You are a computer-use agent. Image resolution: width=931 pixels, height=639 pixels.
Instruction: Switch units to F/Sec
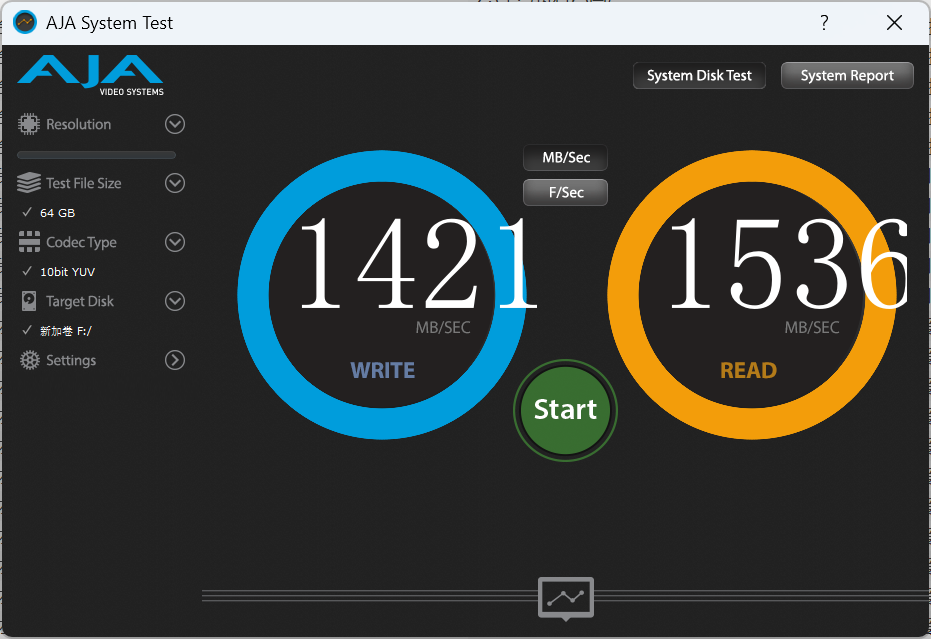pyautogui.click(x=565, y=192)
